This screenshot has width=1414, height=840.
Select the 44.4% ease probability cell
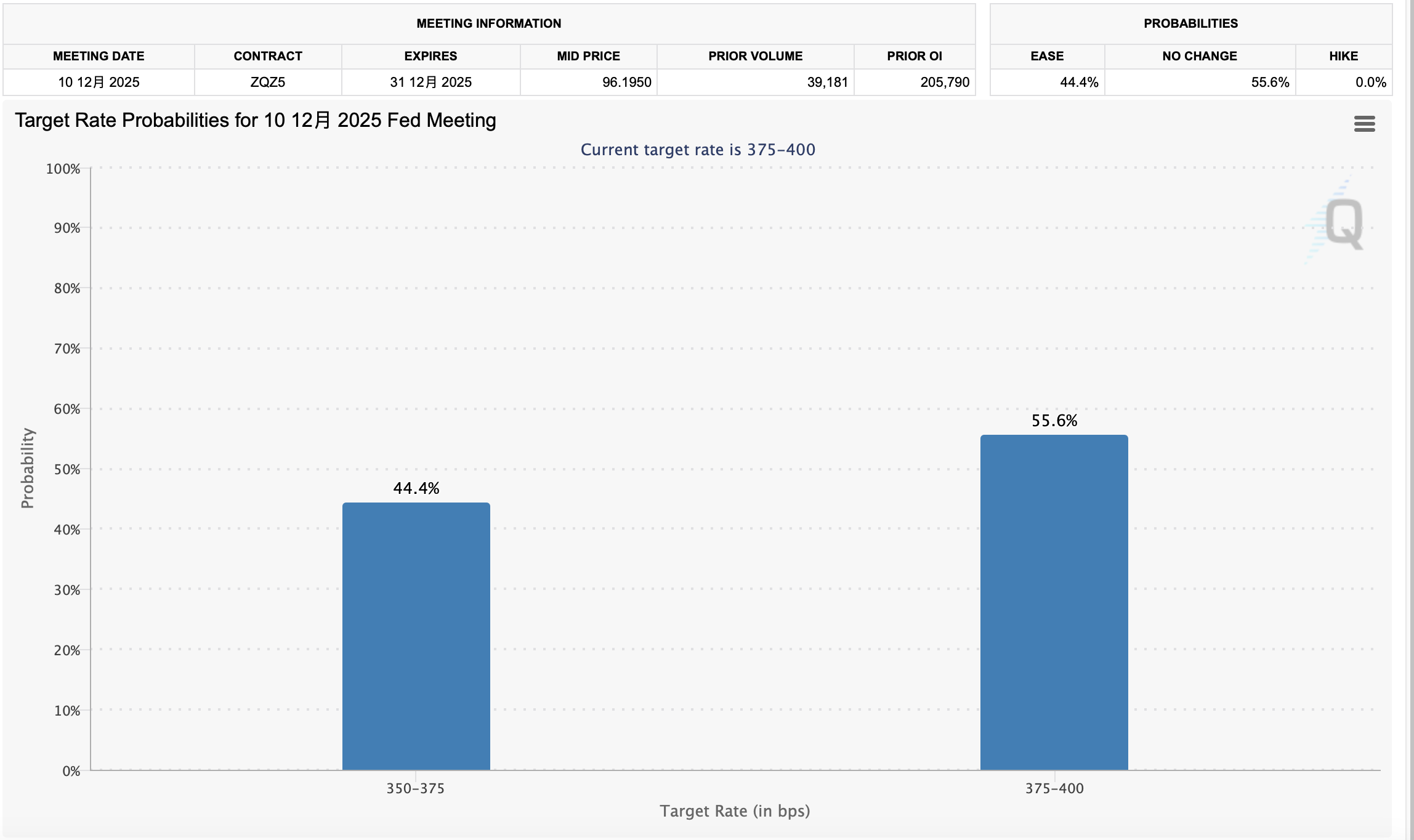point(1078,82)
